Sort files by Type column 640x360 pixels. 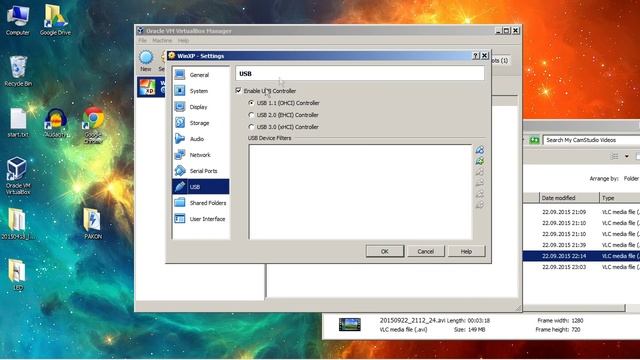coord(620,198)
